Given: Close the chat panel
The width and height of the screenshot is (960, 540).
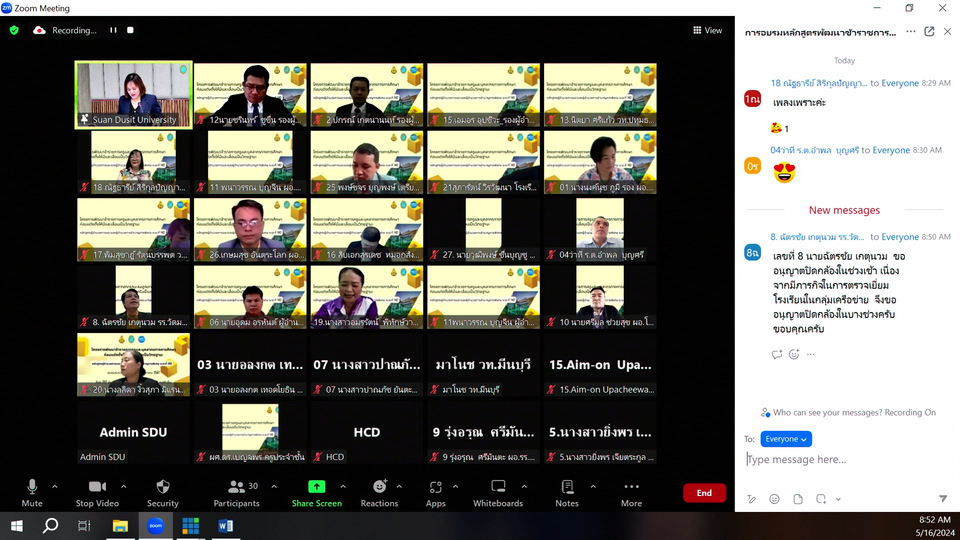Looking at the screenshot, I should (947, 31).
